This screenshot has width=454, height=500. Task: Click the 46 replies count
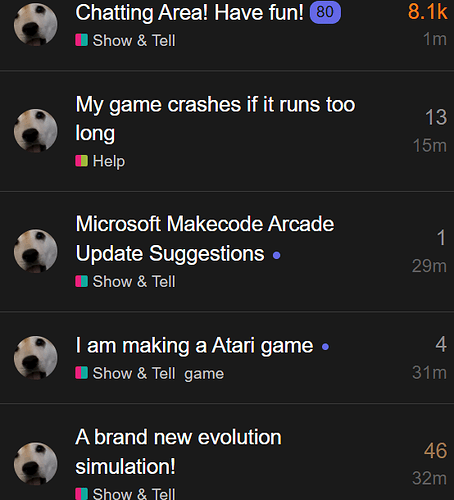pos(435,451)
